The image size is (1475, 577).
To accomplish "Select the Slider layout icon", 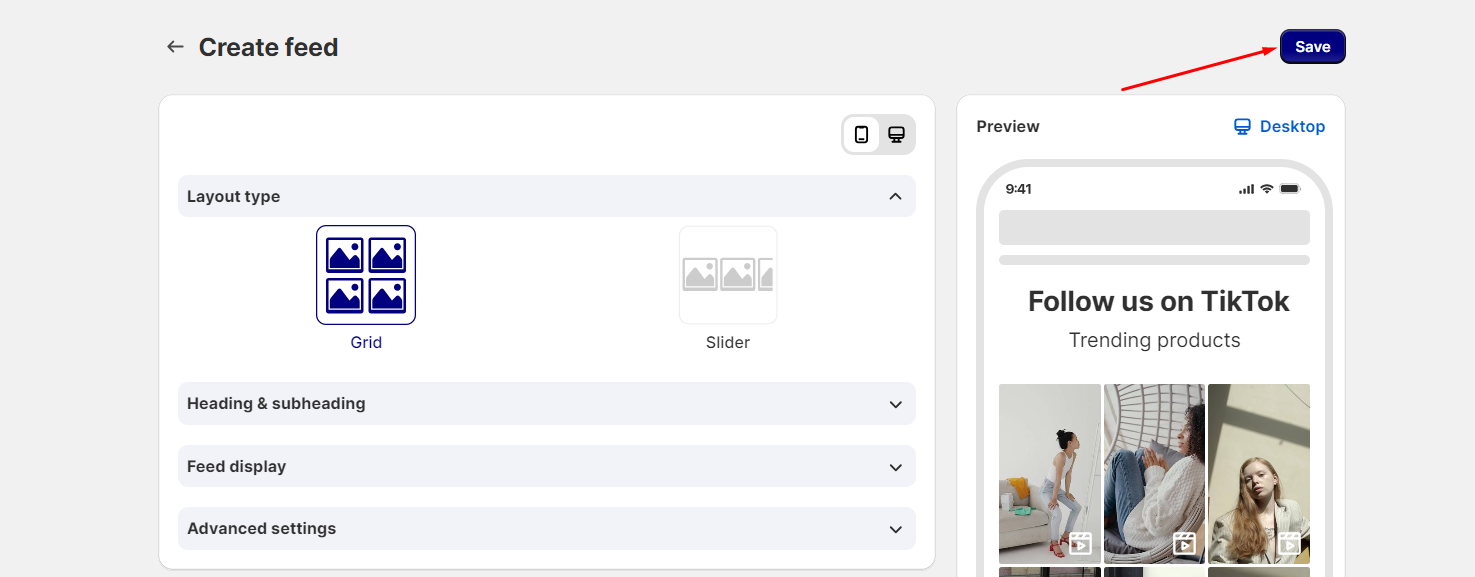I will click(x=728, y=275).
